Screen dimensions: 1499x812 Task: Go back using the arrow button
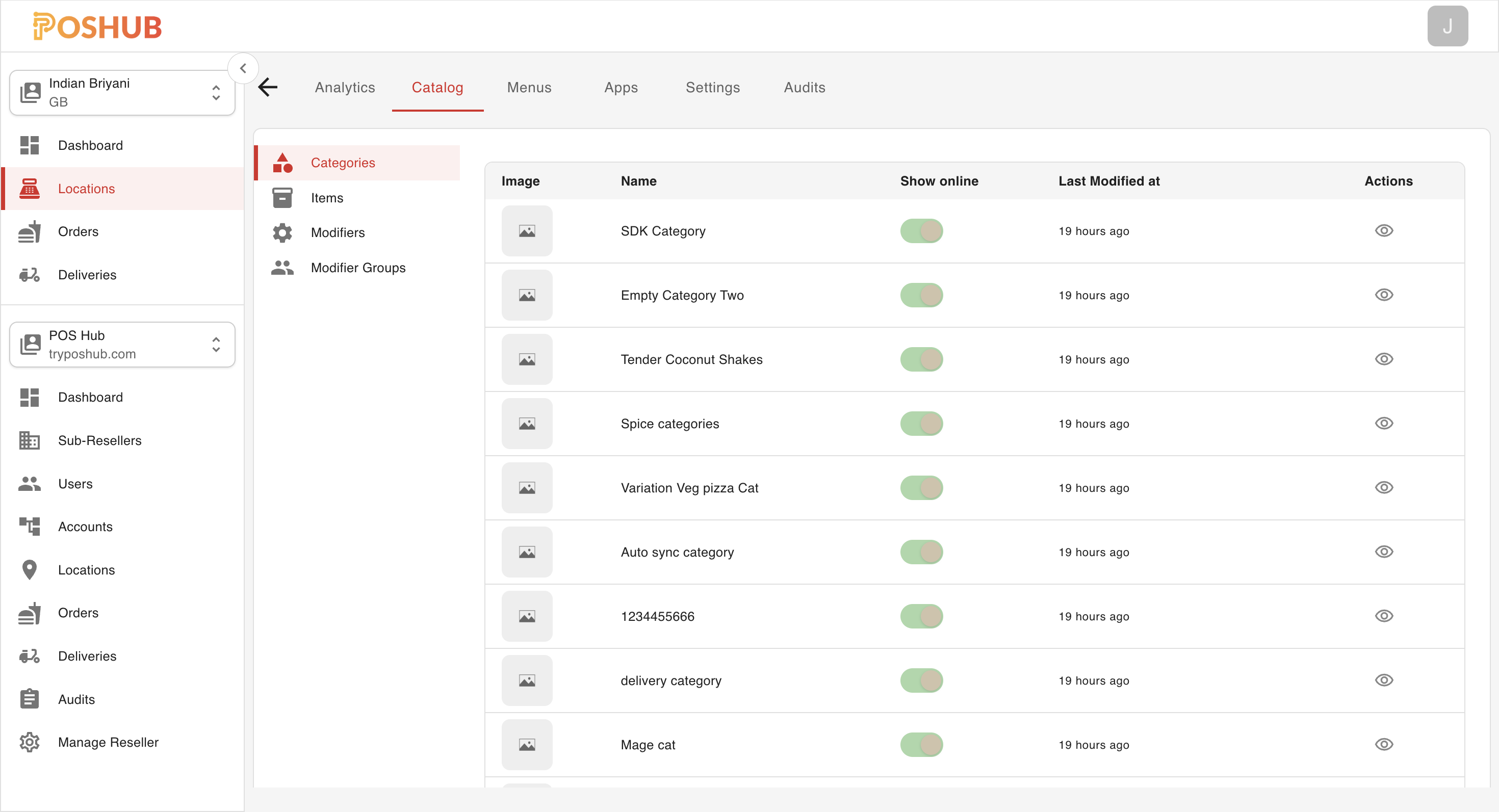pyautogui.click(x=267, y=87)
